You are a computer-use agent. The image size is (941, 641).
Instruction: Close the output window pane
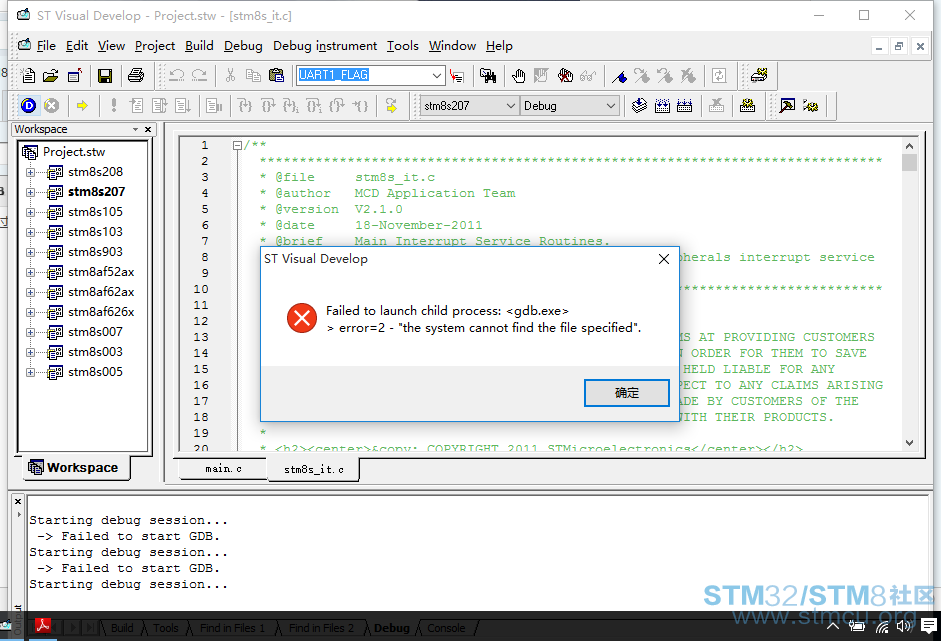tap(18, 502)
